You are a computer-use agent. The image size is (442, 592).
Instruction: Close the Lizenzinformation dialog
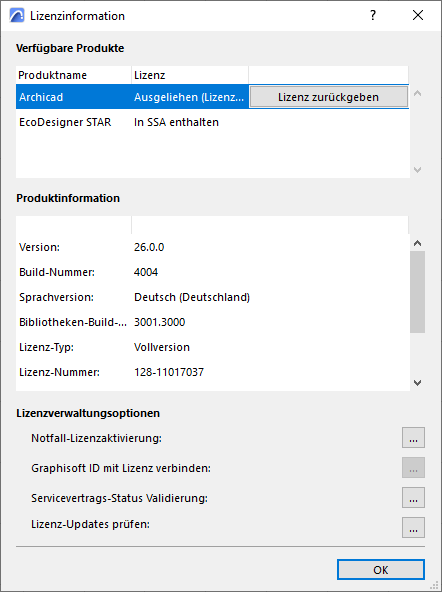418,15
